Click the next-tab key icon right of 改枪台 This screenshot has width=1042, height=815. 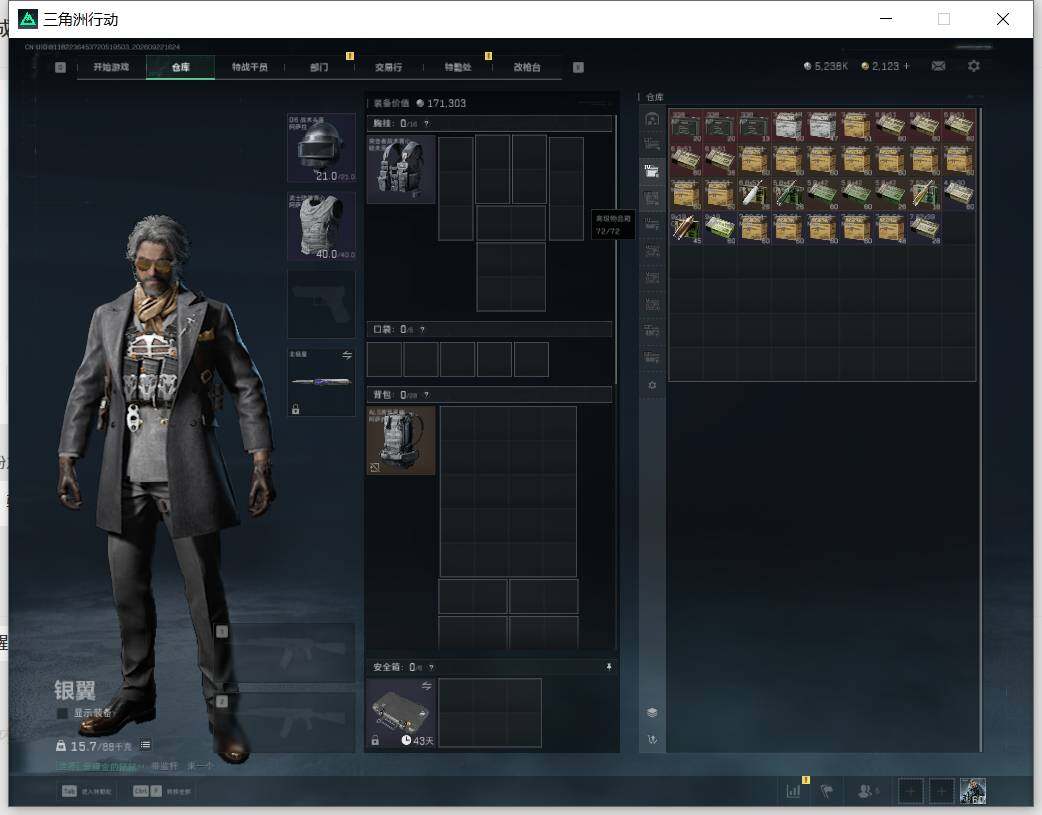point(578,67)
